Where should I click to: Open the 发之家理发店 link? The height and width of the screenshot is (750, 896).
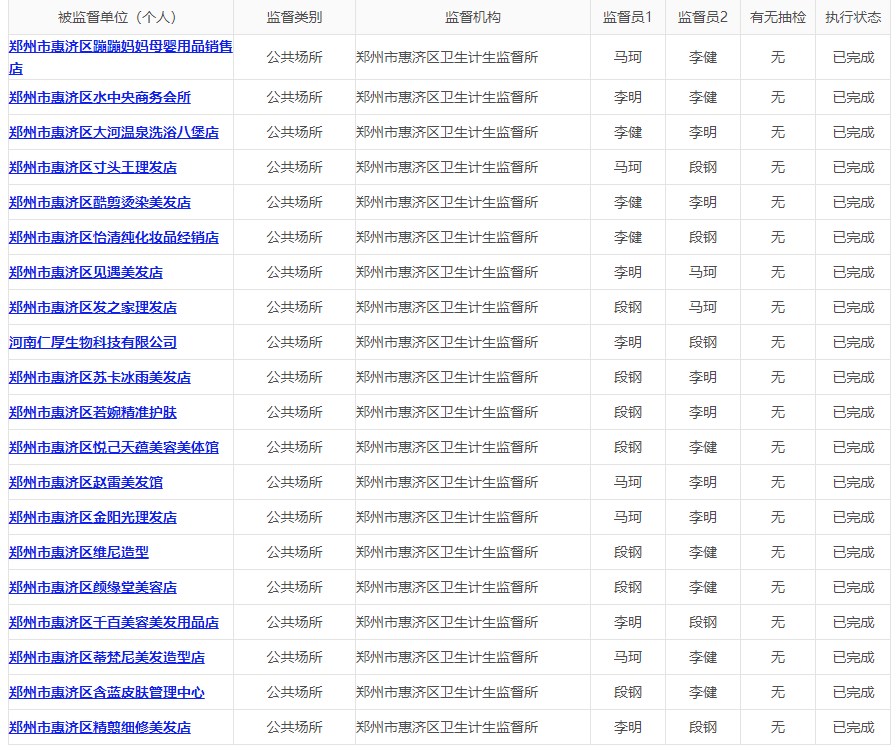pos(93,307)
